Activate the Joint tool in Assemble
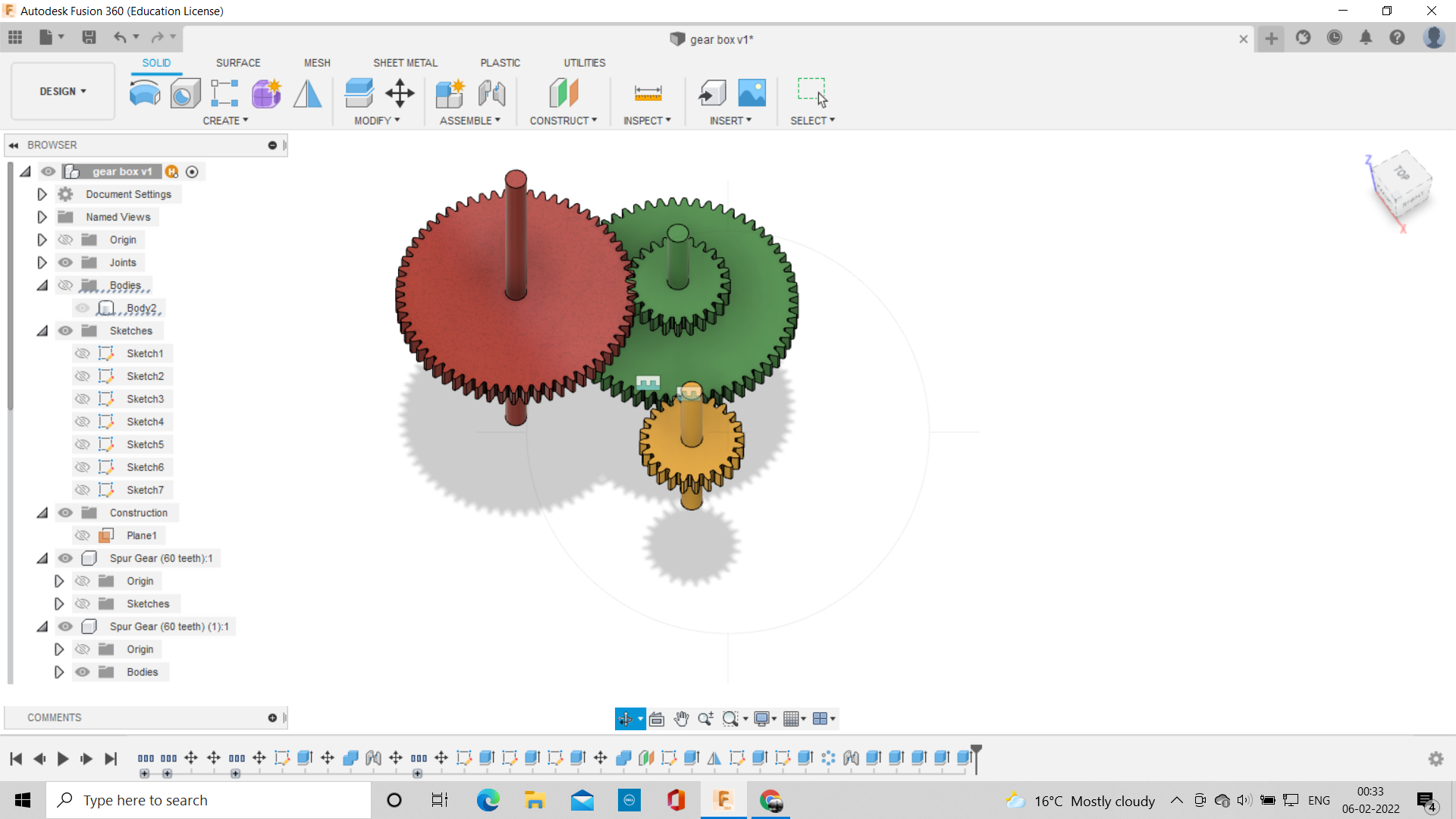This screenshot has height=819, width=1456. coord(492,93)
